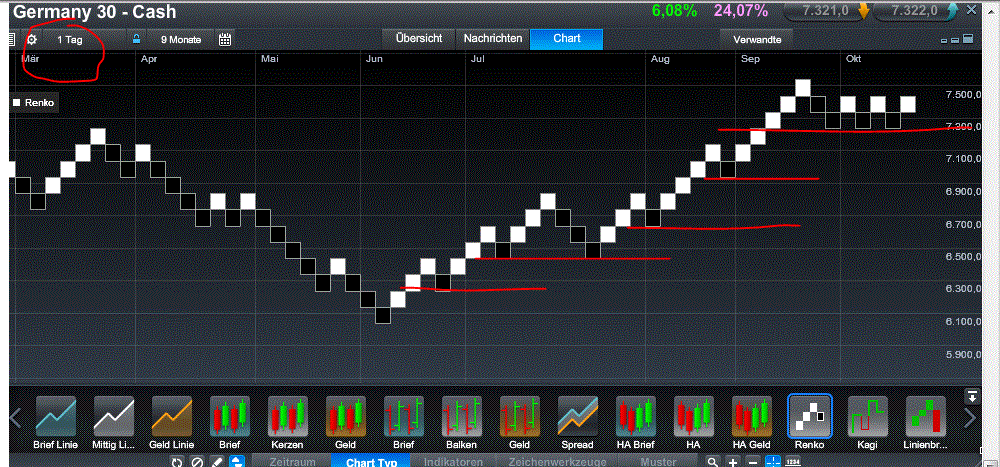Toggle the blue lock icon beside 9 Monate
Screen dimensions: 1000x467
135,39
